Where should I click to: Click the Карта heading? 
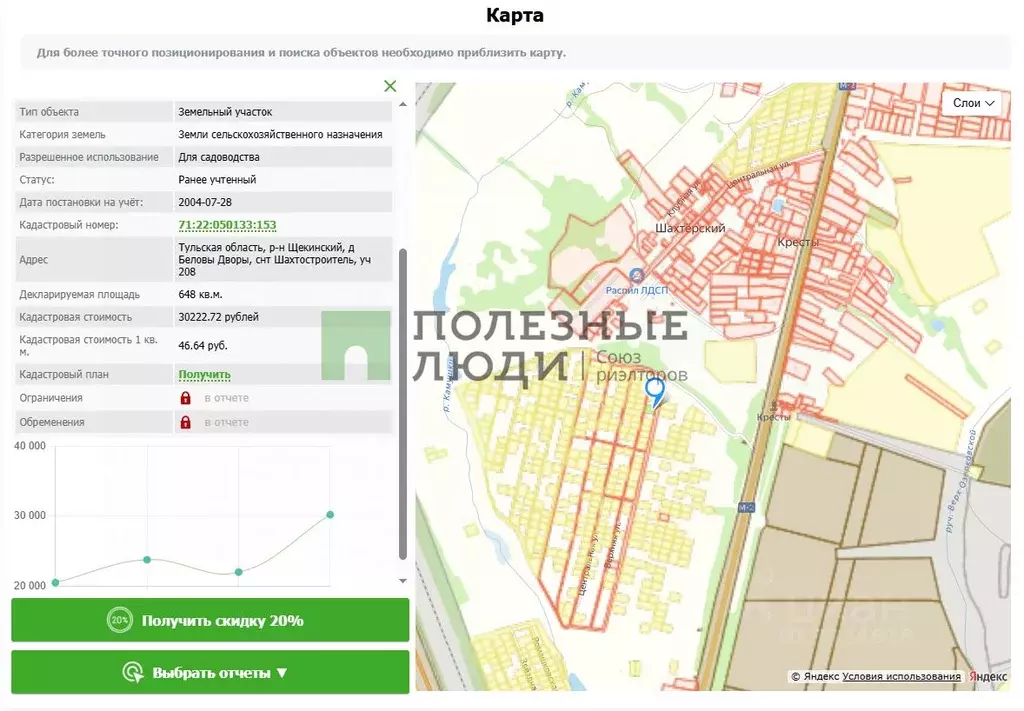(515, 15)
